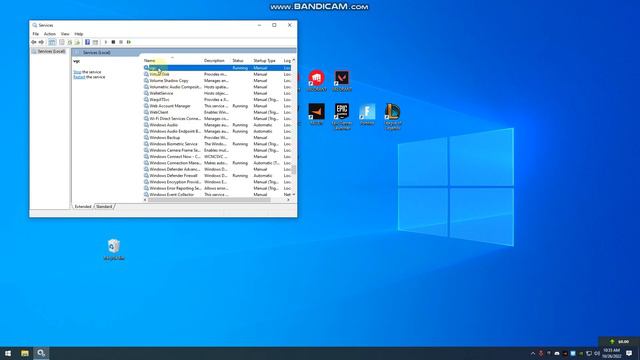Click the blue Help toolbar icon

(87, 42)
